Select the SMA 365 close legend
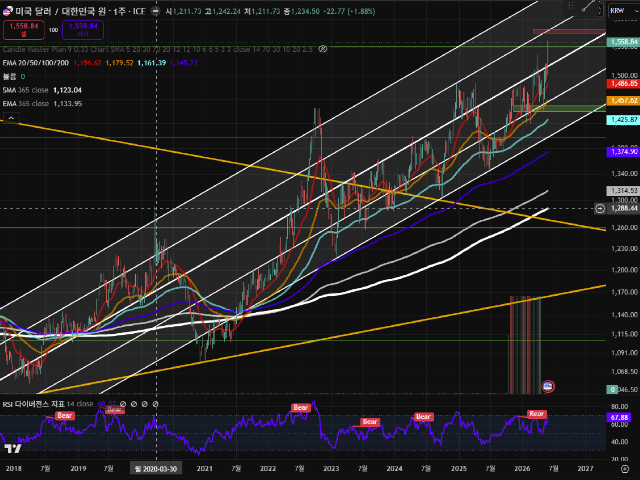 [x=25, y=90]
